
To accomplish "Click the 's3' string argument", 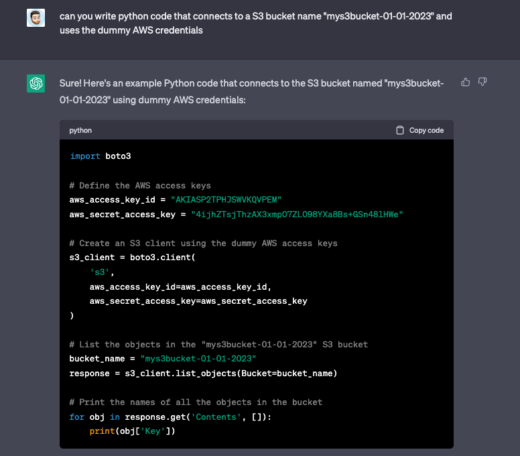I will pos(100,272).
